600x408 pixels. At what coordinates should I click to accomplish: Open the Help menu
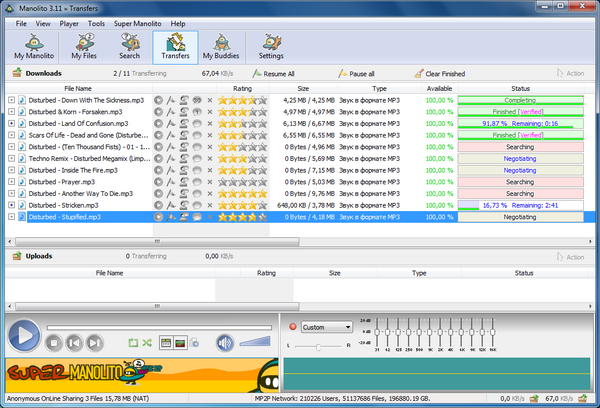coord(178,24)
